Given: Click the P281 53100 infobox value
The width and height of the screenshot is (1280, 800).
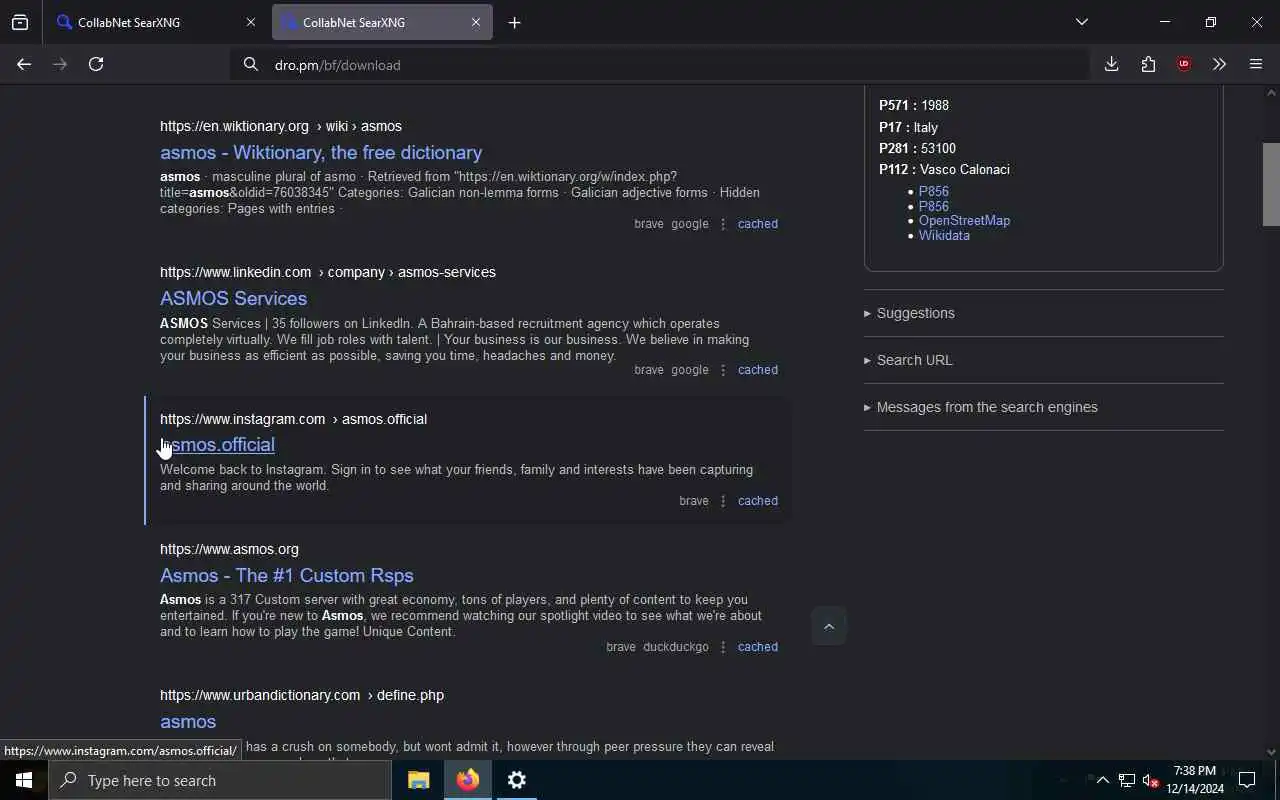Looking at the screenshot, I should tap(938, 148).
